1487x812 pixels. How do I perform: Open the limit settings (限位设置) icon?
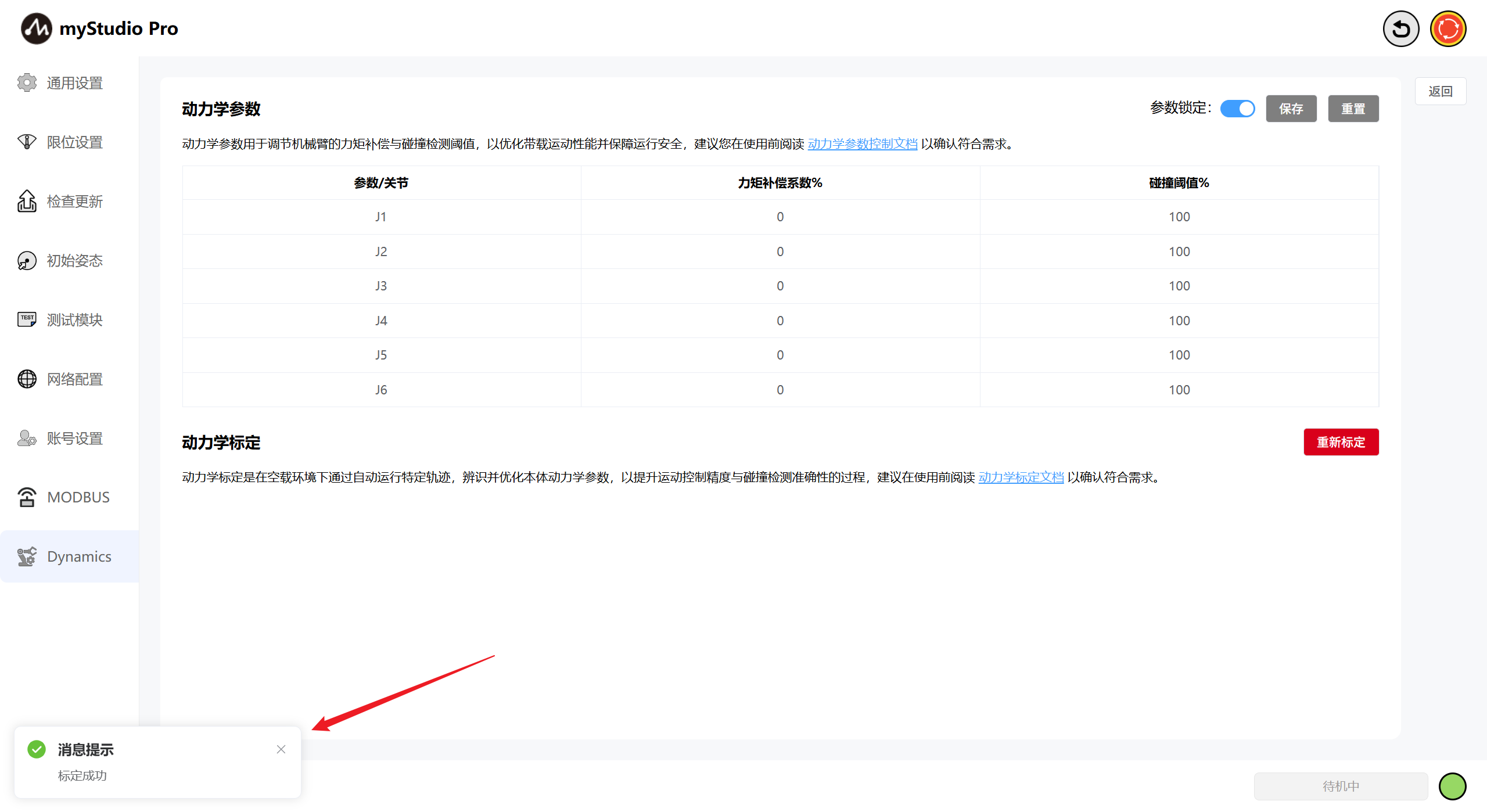[x=27, y=142]
